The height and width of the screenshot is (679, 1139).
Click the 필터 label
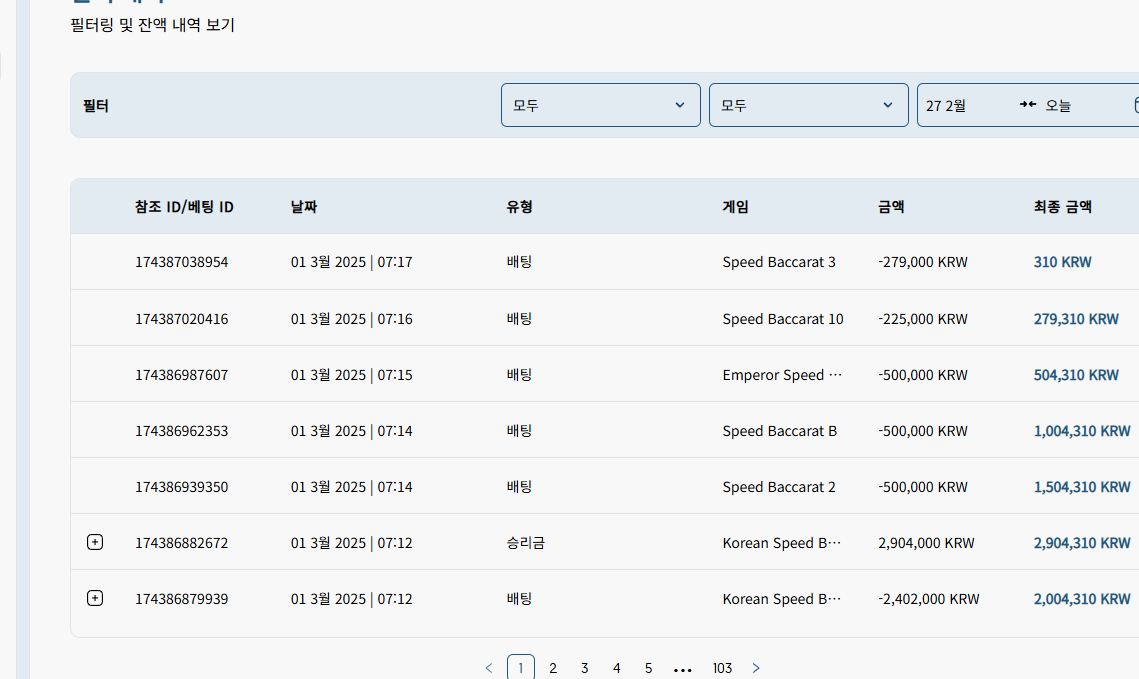pos(95,106)
